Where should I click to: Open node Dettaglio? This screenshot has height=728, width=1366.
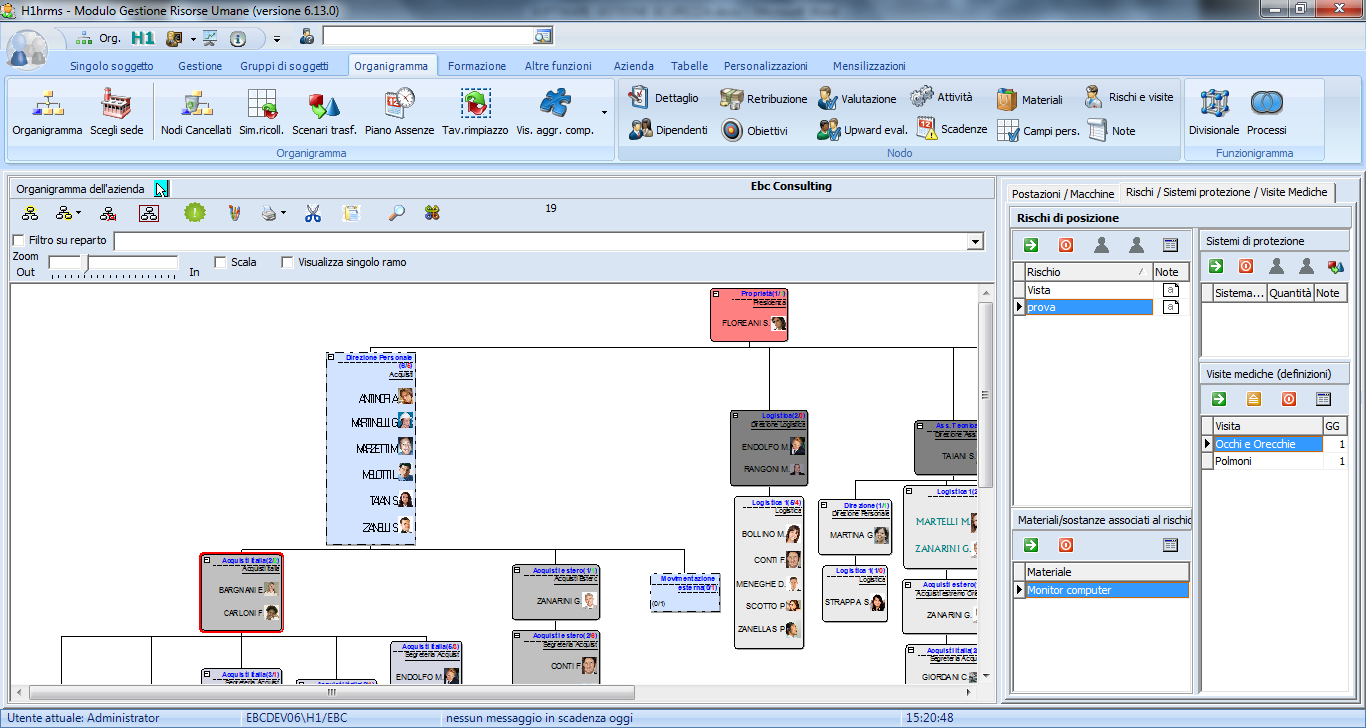(664, 98)
